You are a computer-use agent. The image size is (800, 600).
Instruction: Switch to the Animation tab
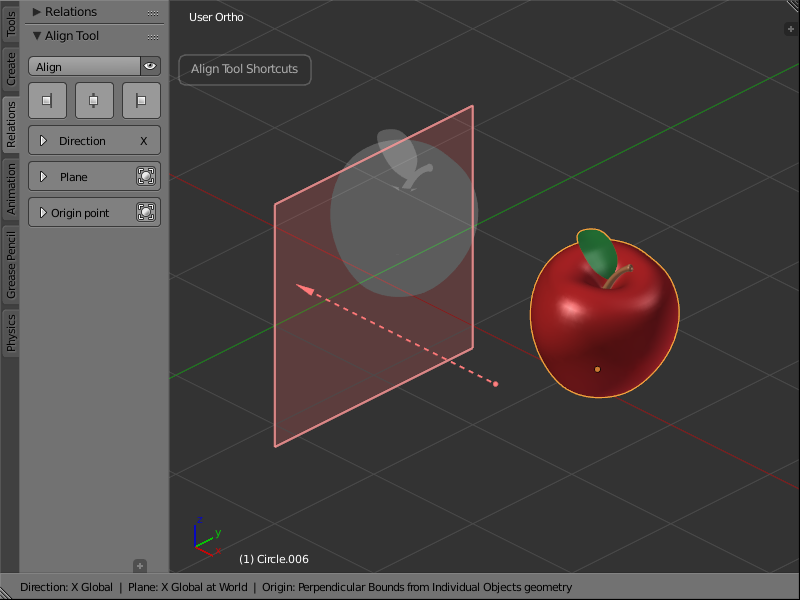coord(9,190)
